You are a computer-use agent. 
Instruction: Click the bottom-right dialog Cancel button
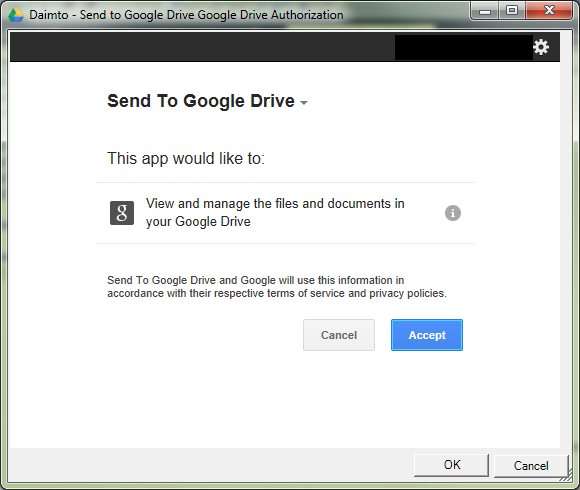[531, 466]
